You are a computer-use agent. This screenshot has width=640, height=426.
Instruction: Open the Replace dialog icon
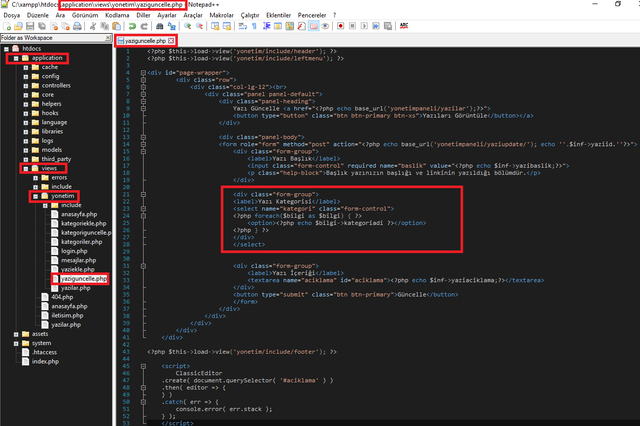click(171, 26)
